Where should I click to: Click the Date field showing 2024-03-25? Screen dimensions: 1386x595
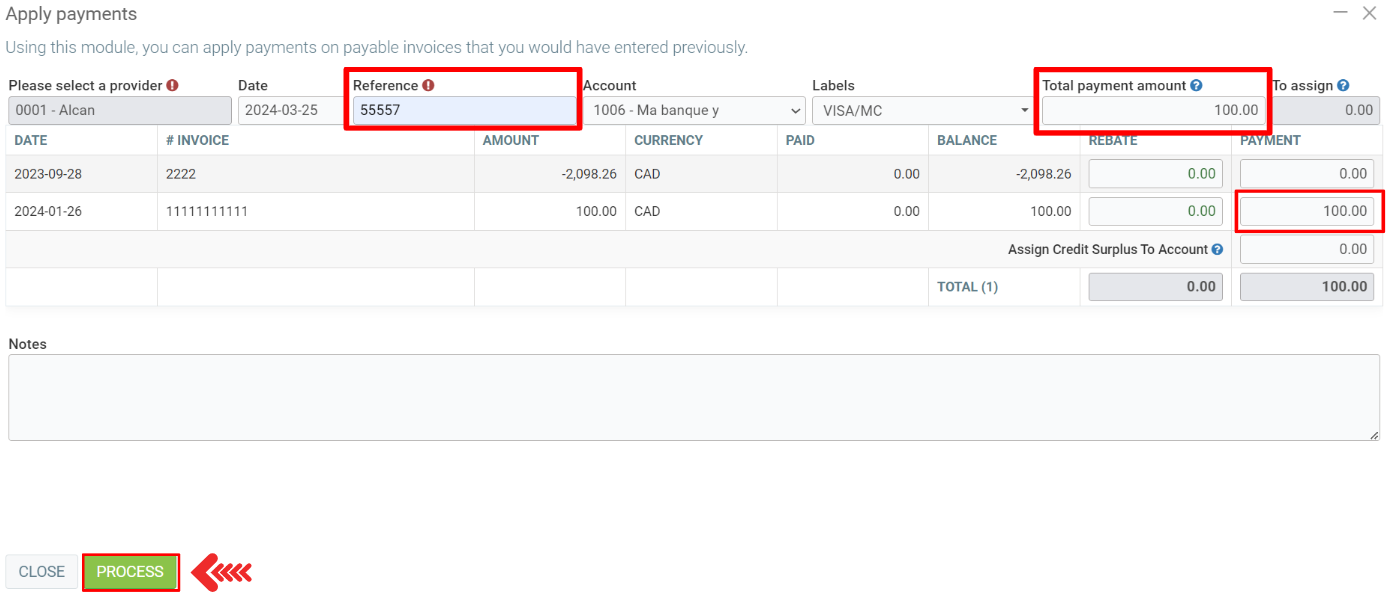(x=289, y=111)
